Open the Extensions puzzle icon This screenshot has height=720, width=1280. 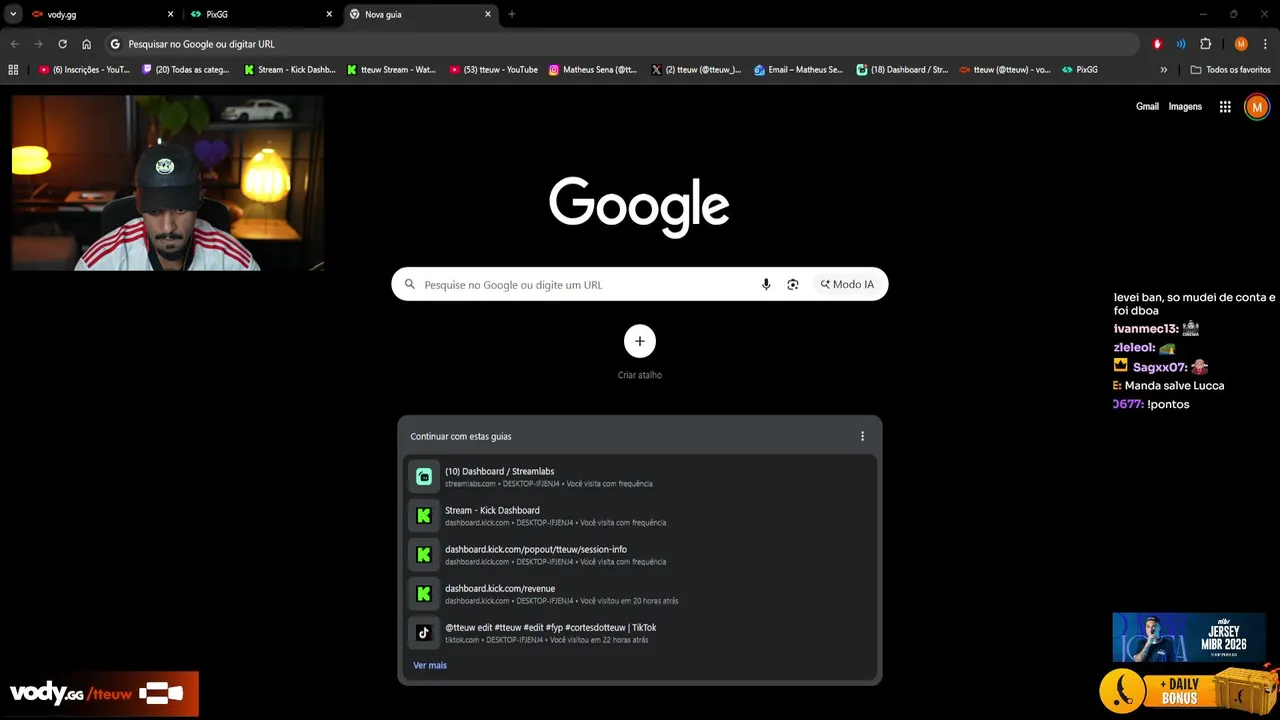point(1206,44)
